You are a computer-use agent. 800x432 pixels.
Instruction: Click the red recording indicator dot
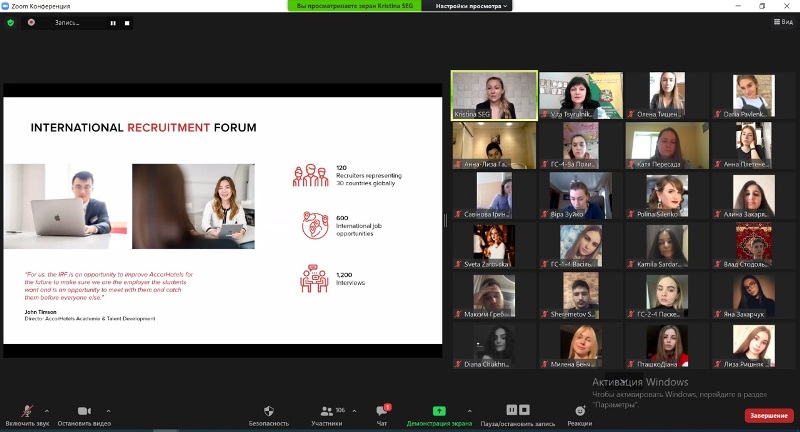(31, 22)
